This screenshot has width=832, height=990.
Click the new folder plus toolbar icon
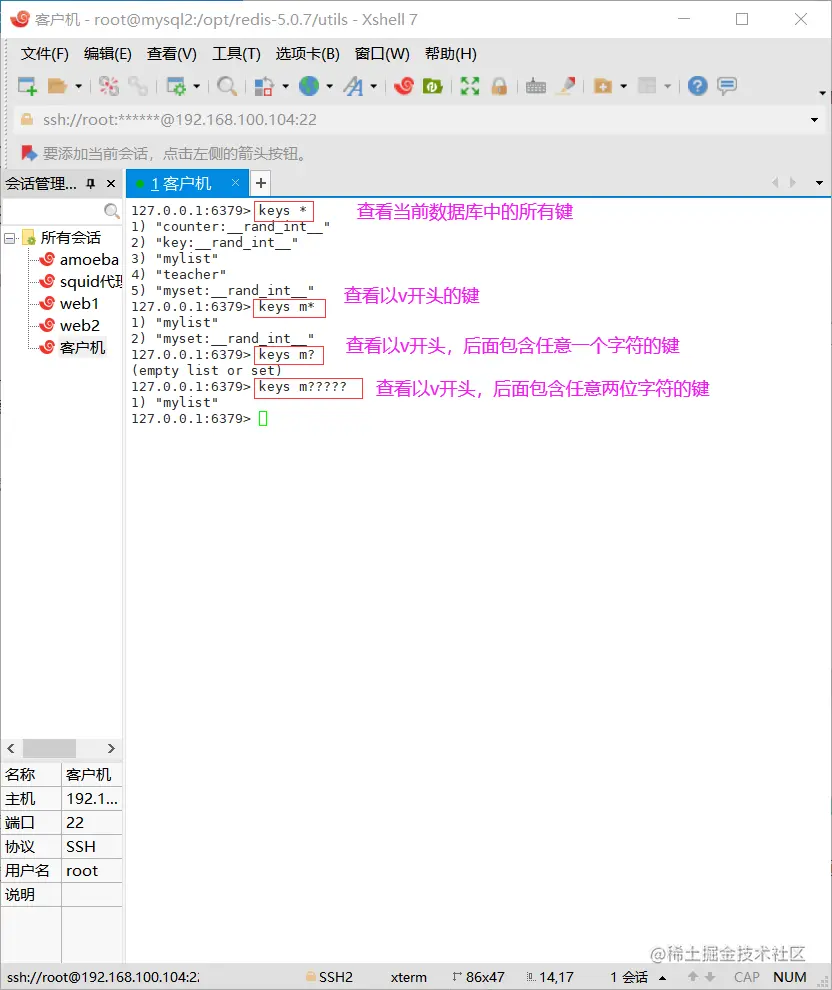coord(603,86)
